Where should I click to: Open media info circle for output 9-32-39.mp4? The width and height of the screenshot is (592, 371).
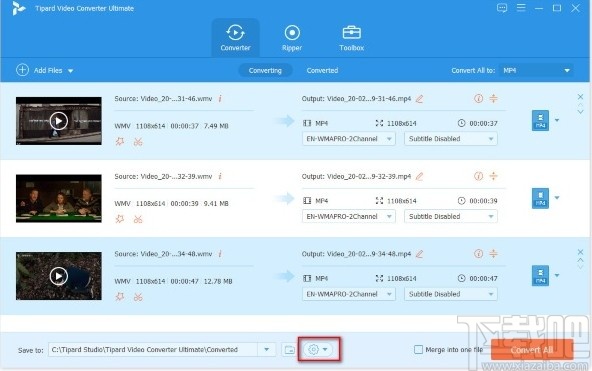point(478,176)
